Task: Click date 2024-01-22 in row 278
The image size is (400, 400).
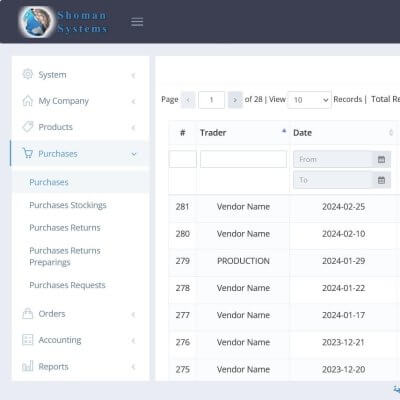Action: (x=343, y=288)
